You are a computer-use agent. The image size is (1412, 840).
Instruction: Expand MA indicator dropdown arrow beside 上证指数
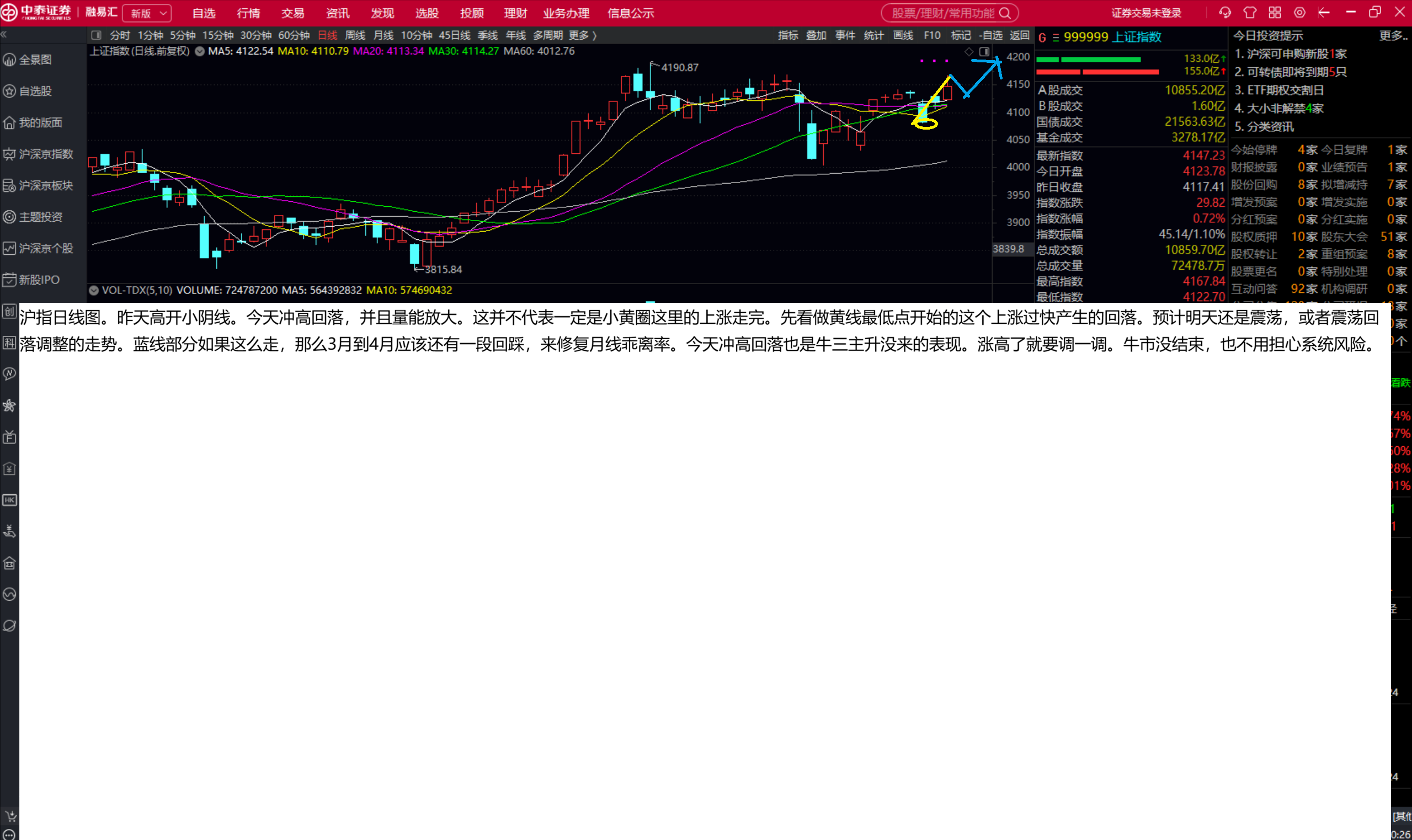(x=199, y=51)
